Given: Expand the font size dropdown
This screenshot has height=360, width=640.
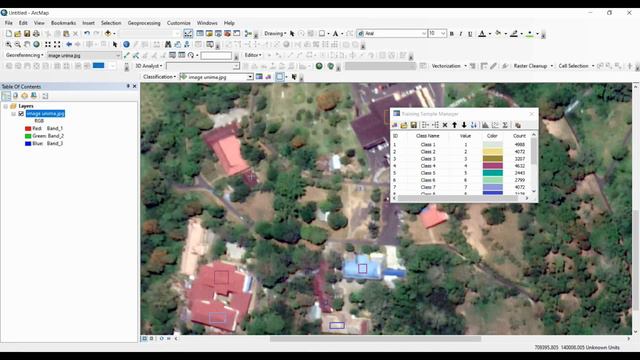Looking at the screenshot, I should click(443, 33).
